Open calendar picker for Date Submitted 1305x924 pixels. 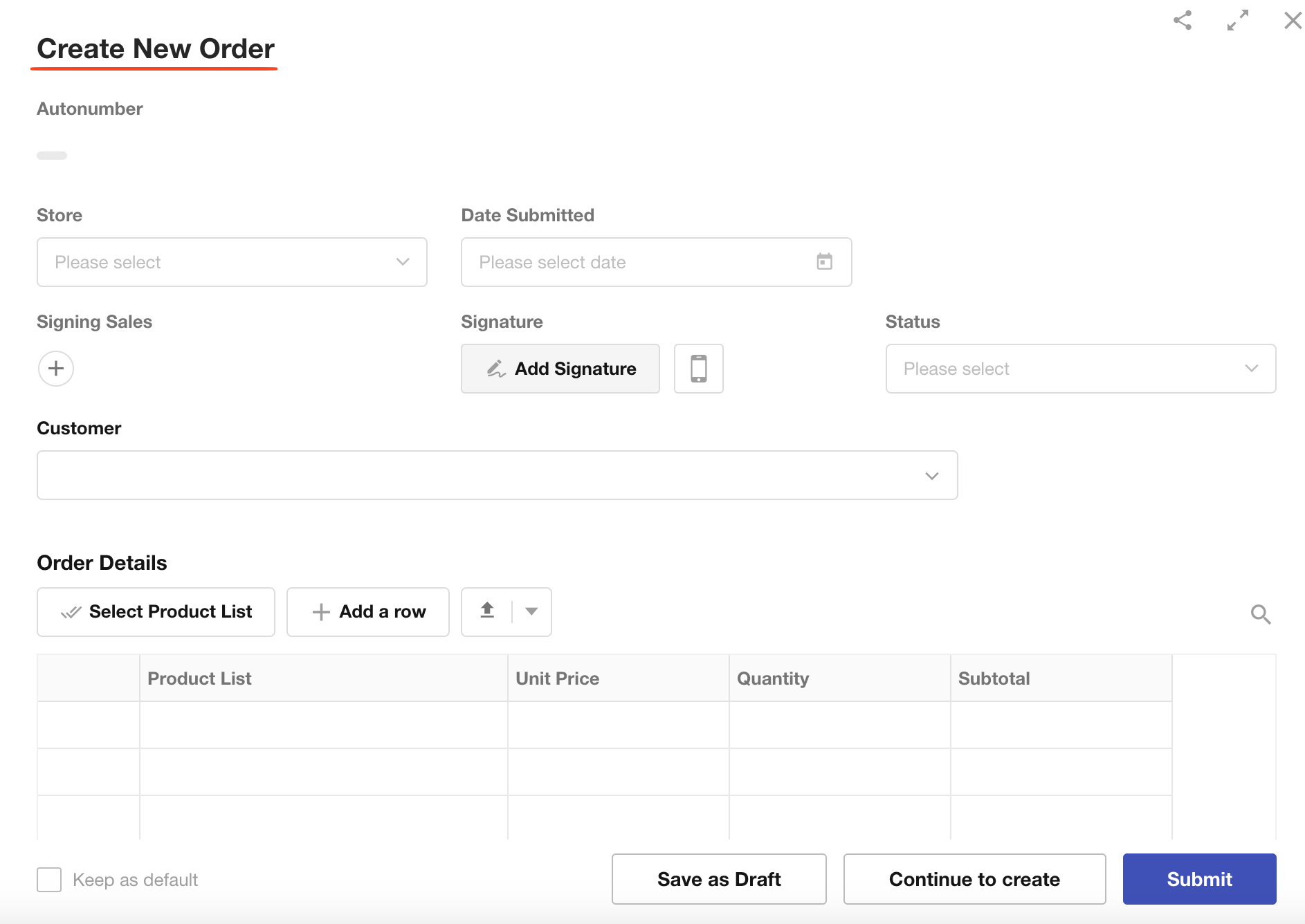point(824,262)
